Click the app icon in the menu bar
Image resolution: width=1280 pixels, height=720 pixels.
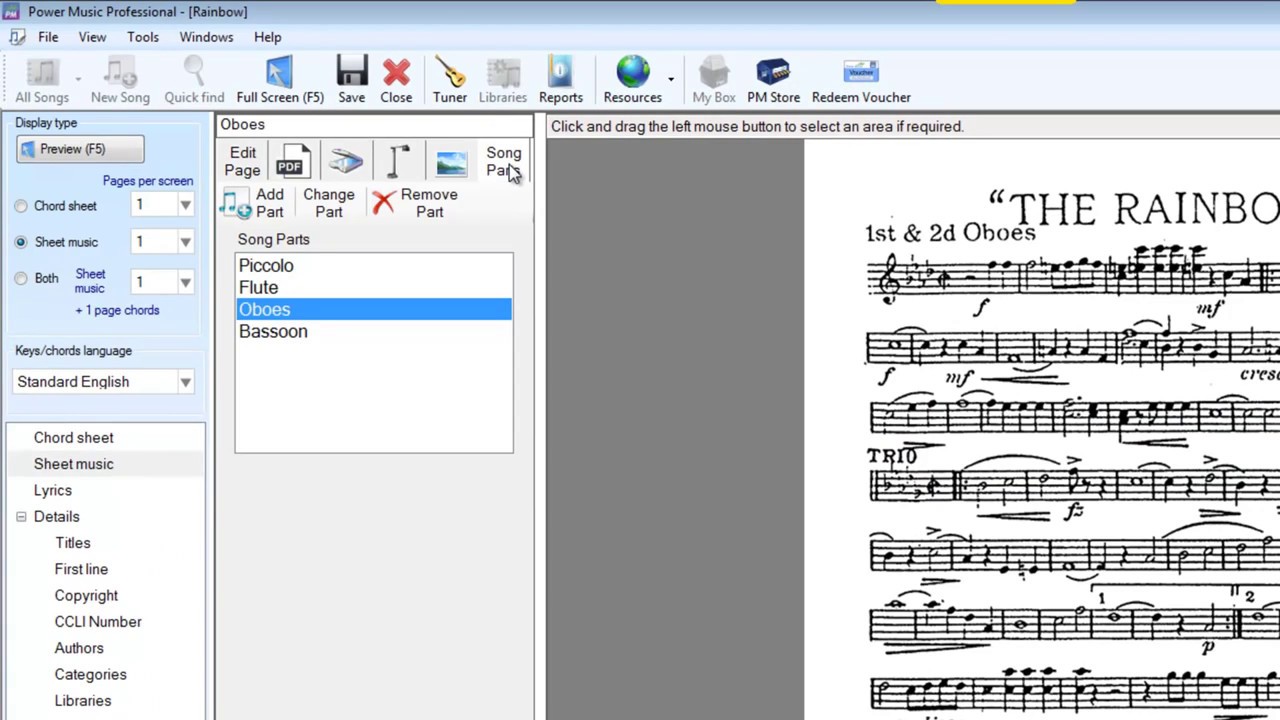[17, 37]
